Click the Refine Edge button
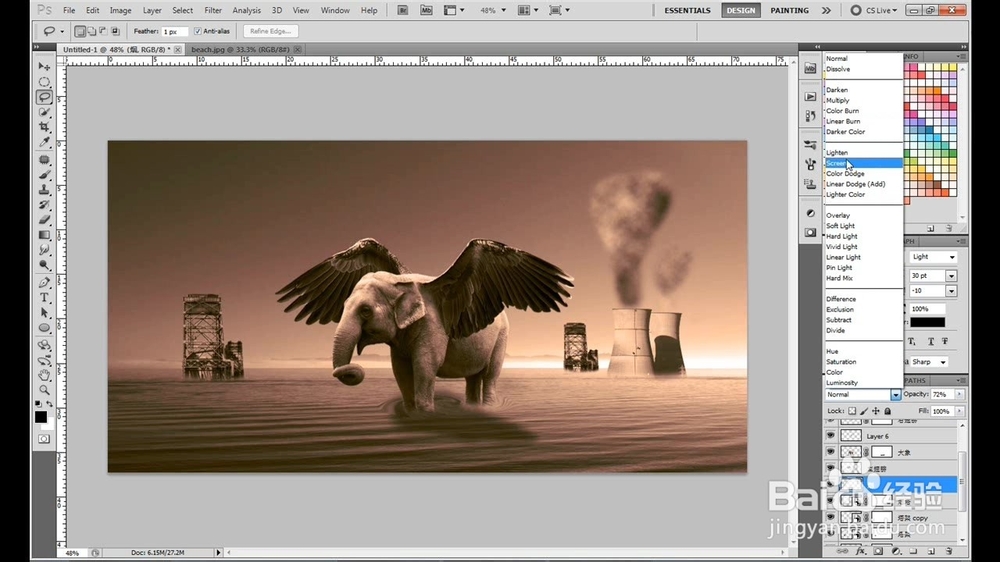The height and width of the screenshot is (562, 1000). click(x=270, y=31)
